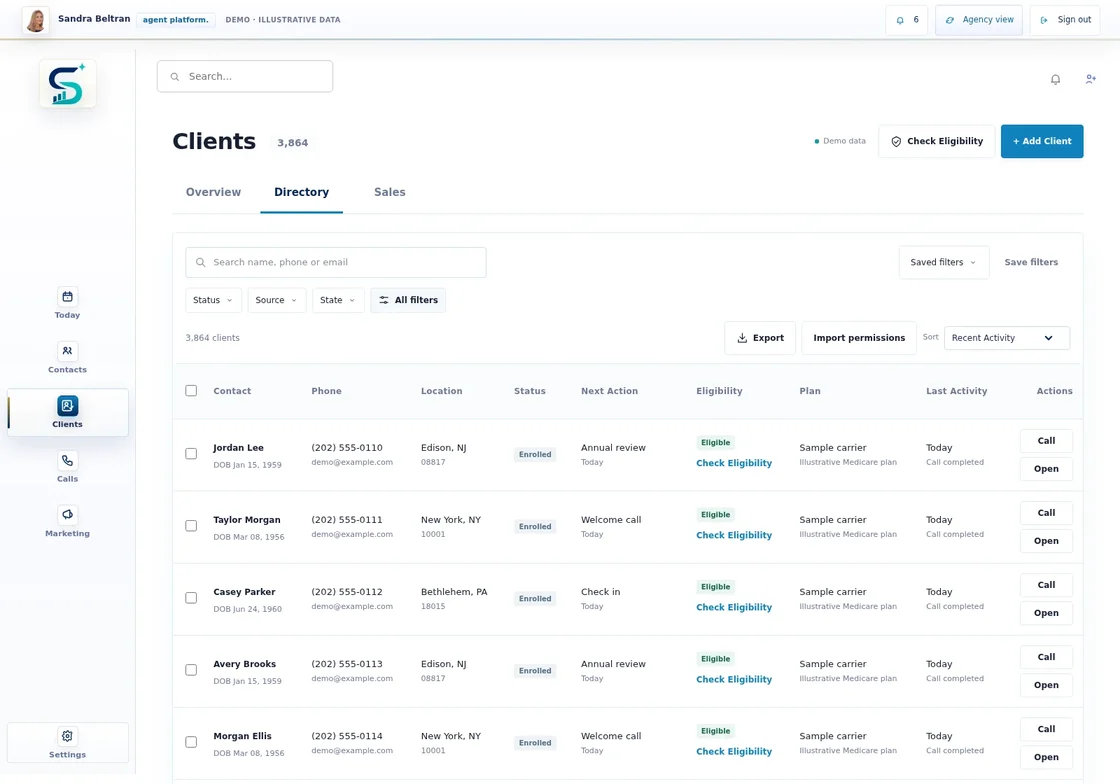Expand the Status filter dropdown
1120x784 pixels.
(x=213, y=300)
